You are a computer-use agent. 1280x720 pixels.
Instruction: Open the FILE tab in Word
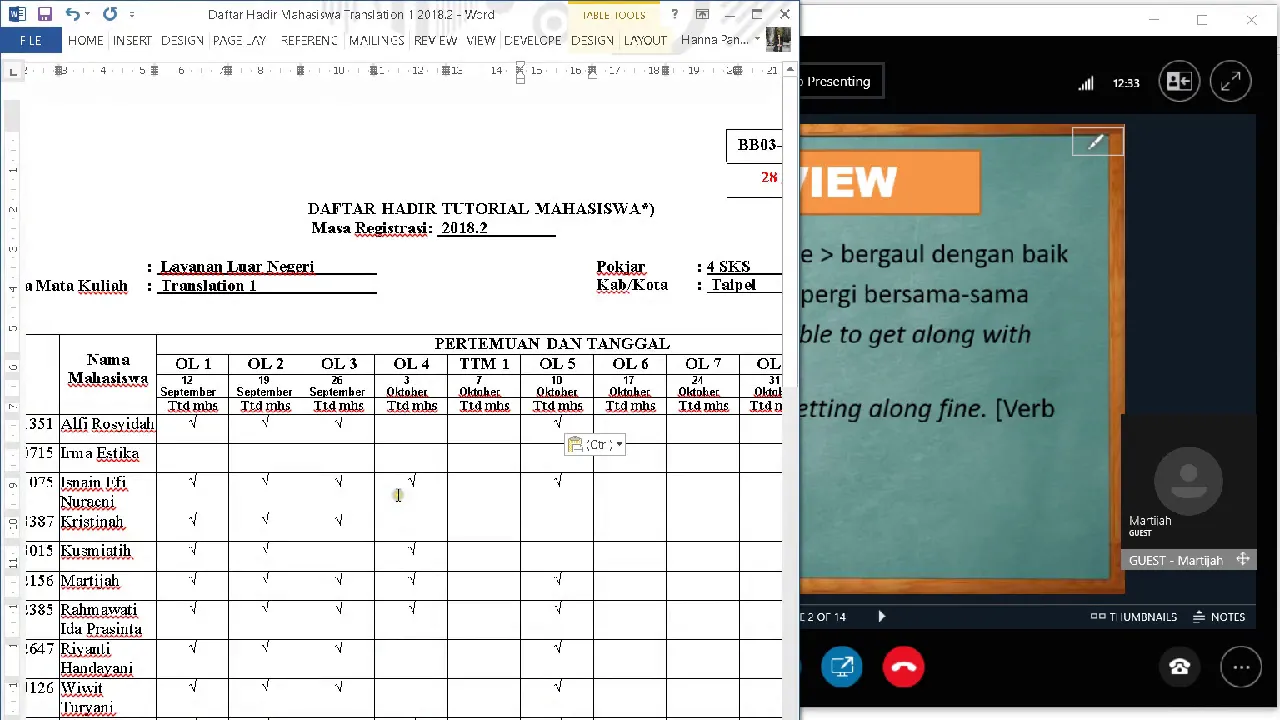click(x=31, y=40)
